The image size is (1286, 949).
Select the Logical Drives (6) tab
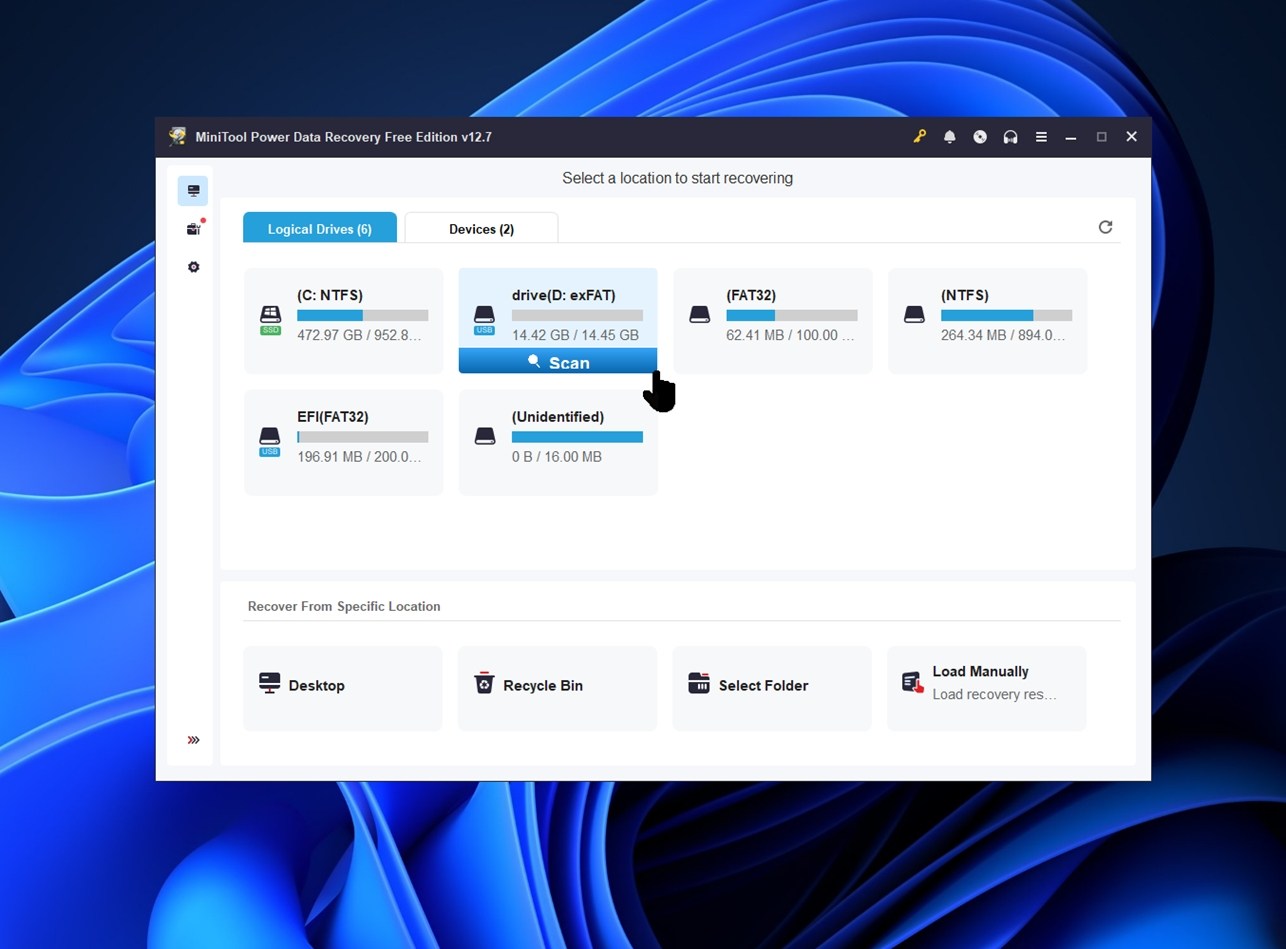[319, 229]
